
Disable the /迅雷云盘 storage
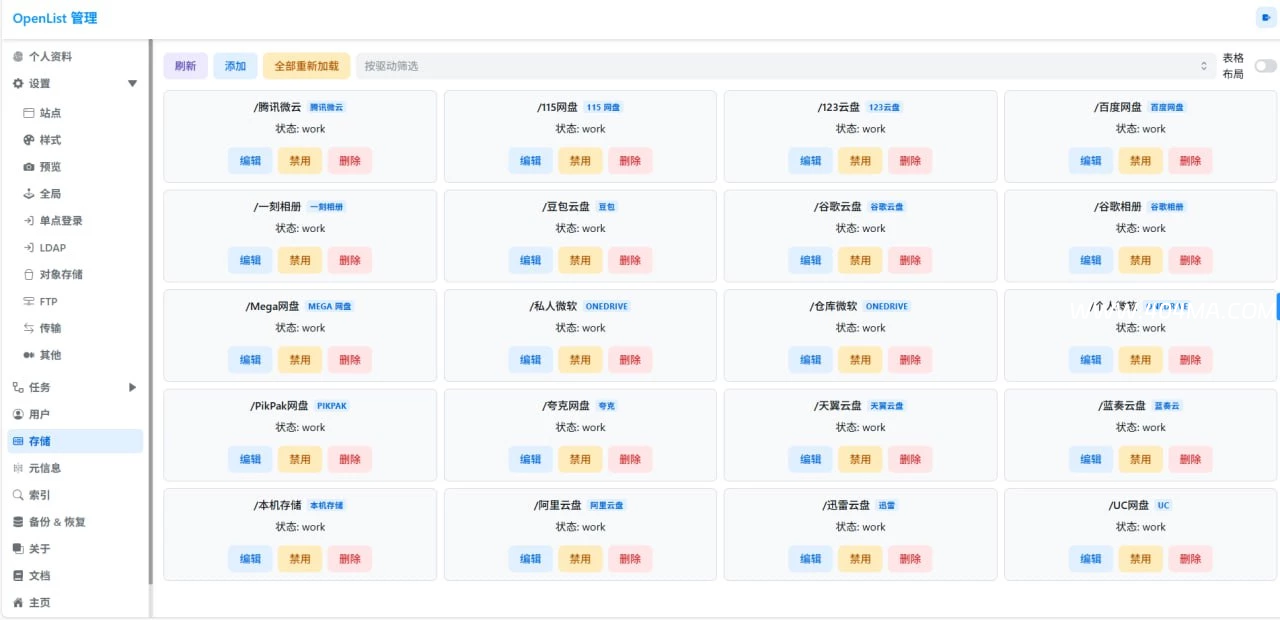coord(860,559)
